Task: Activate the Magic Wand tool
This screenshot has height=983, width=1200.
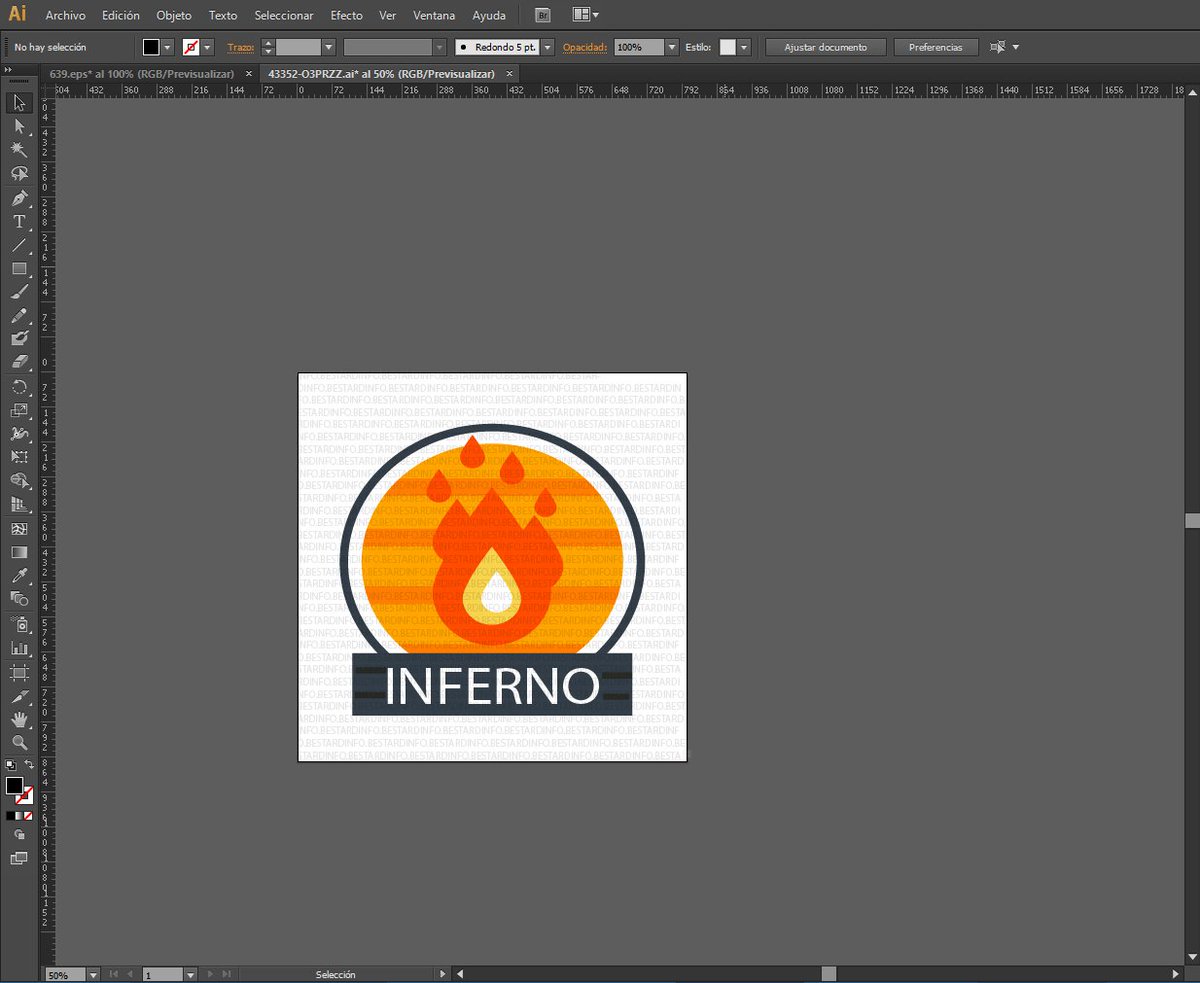Action: coord(18,150)
